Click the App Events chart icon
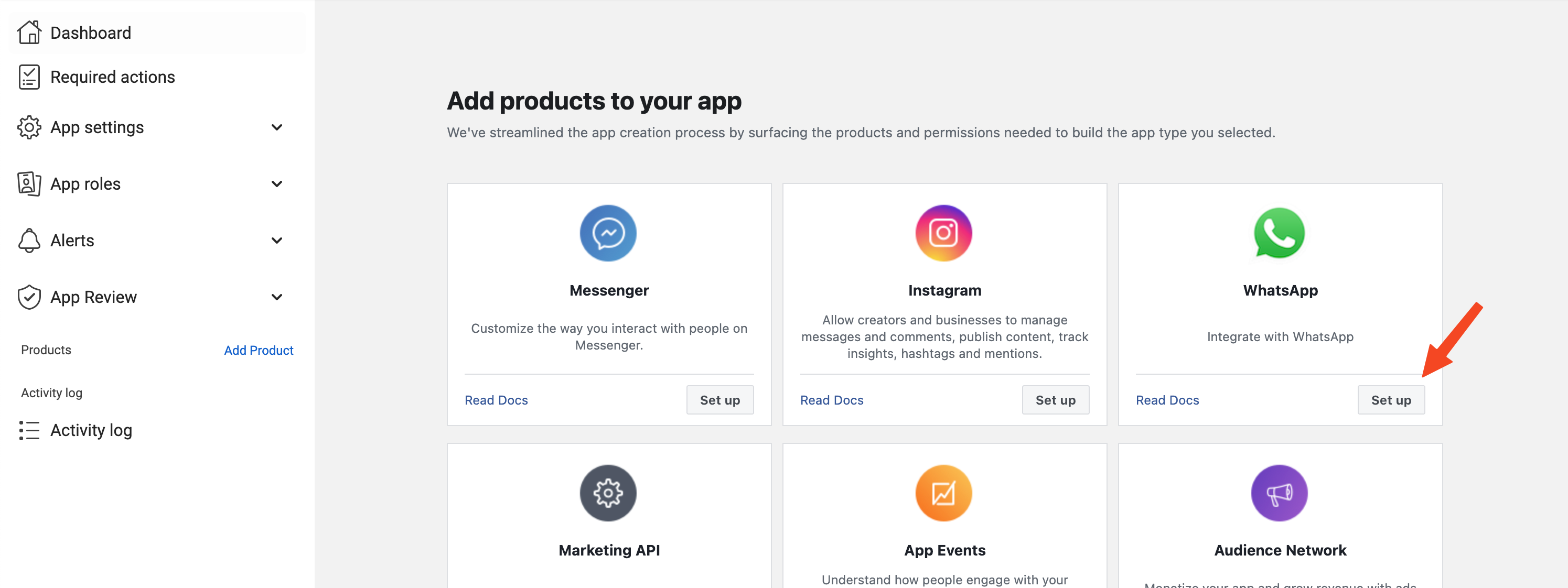This screenshot has height=588, width=1568. click(943, 493)
